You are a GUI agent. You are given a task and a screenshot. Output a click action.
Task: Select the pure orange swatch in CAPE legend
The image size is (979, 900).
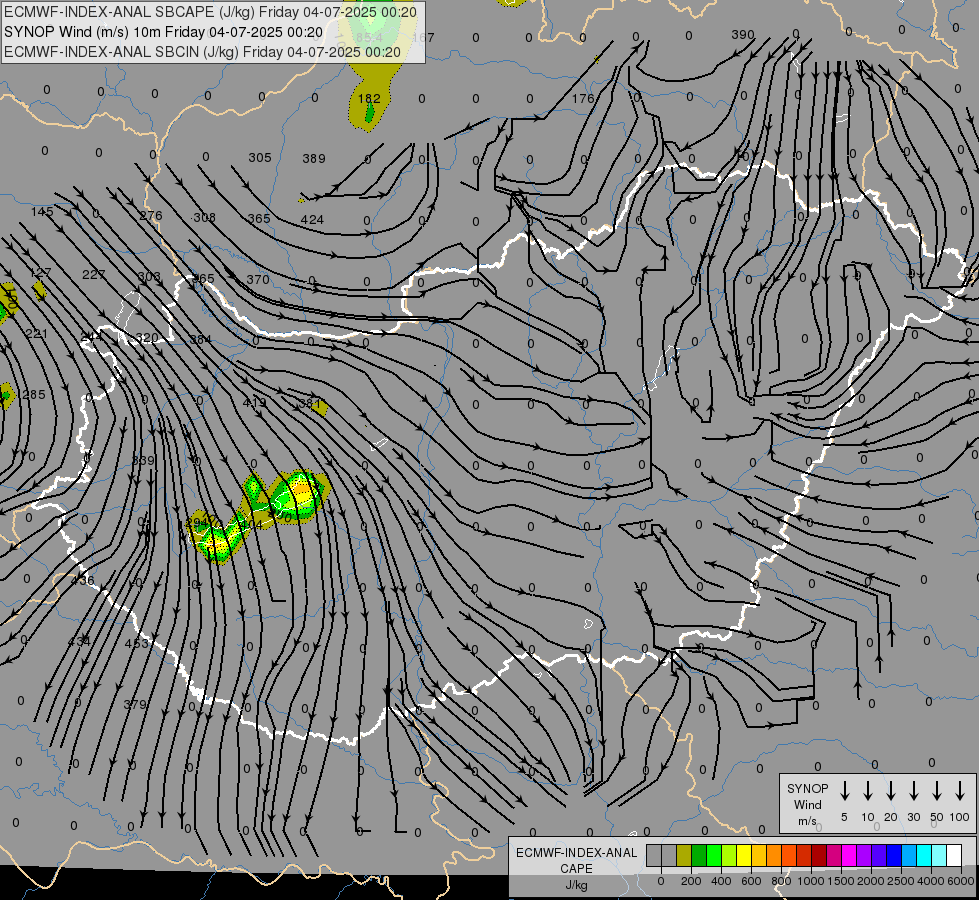pos(774,856)
